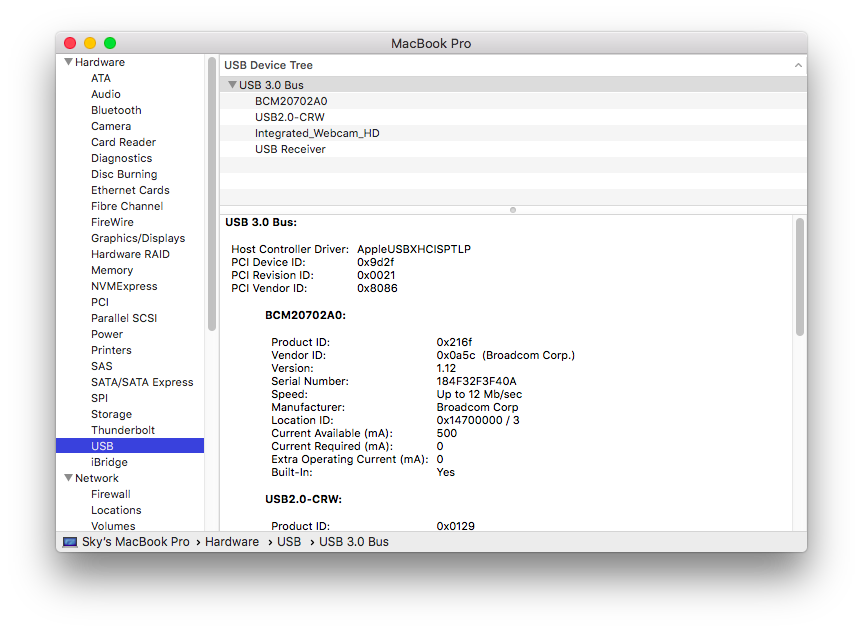Click the MacBook icon in path bar
Viewport: 863px width, 632px height.
70,542
